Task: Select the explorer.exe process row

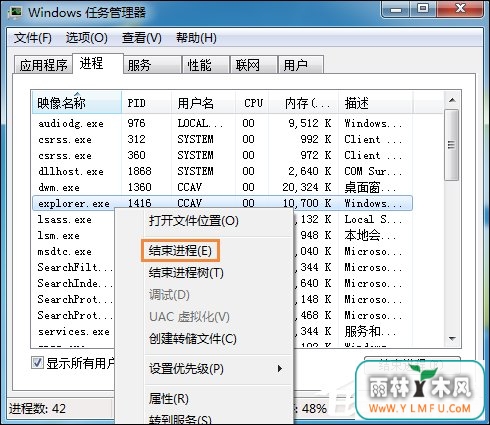Action: [x=222, y=203]
